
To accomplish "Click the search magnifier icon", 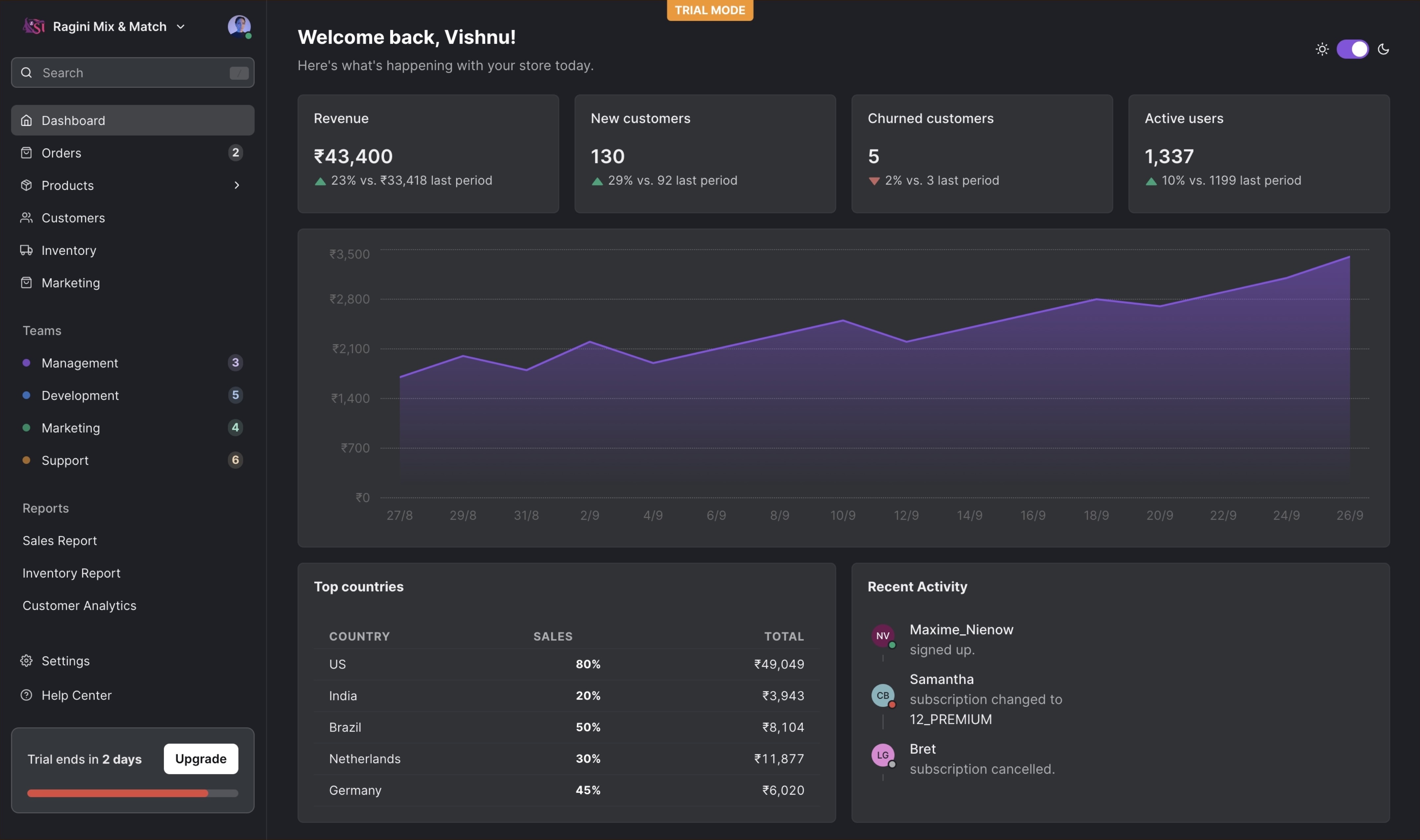I will pos(26,73).
